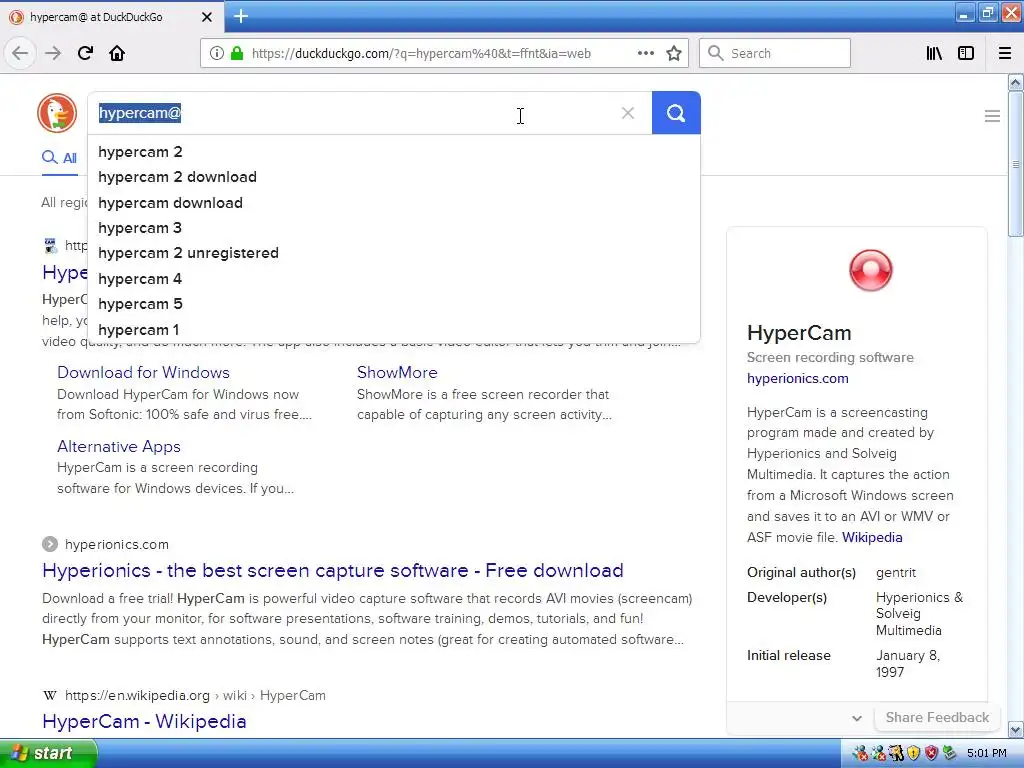1024x768 pixels.
Task: Expand the HyperCam info panel chevron
Action: (857, 718)
